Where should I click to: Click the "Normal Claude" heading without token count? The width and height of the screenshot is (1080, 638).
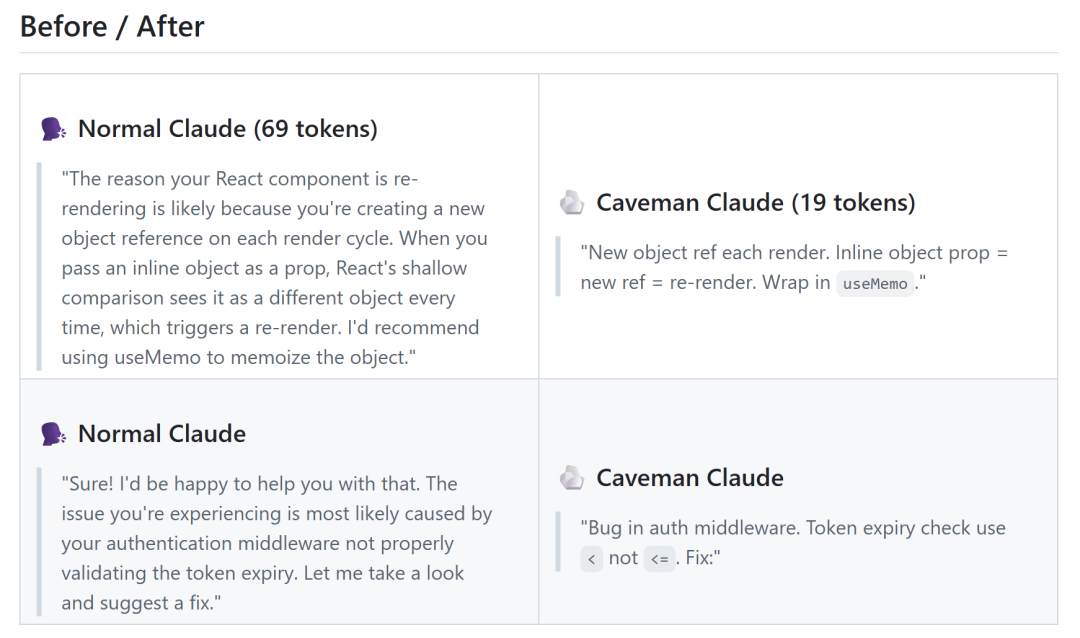coord(162,434)
